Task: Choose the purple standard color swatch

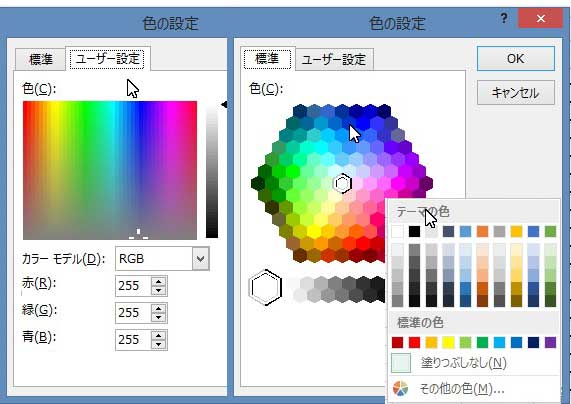Action: (x=550, y=342)
